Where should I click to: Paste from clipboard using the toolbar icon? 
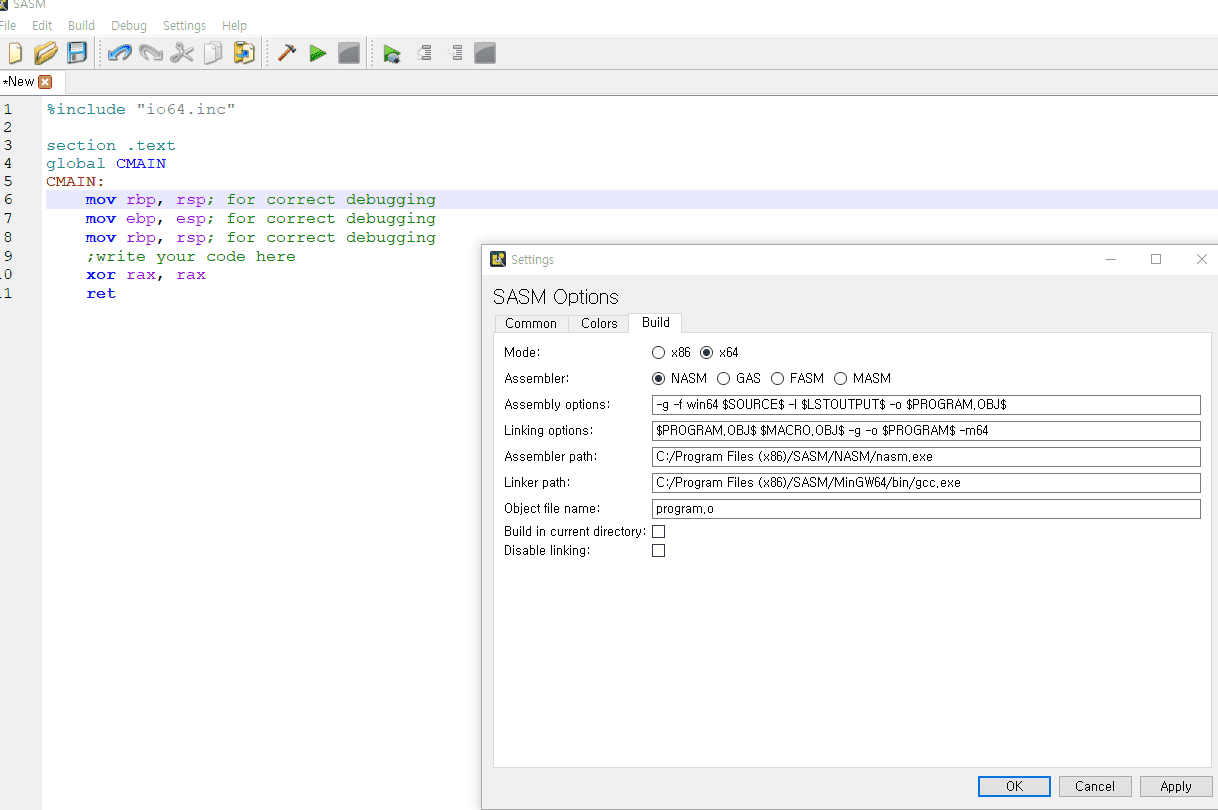244,53
